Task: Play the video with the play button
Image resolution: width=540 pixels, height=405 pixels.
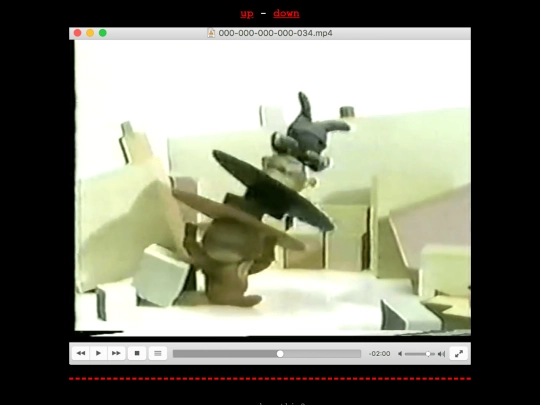Action: (x=98, y=353)
